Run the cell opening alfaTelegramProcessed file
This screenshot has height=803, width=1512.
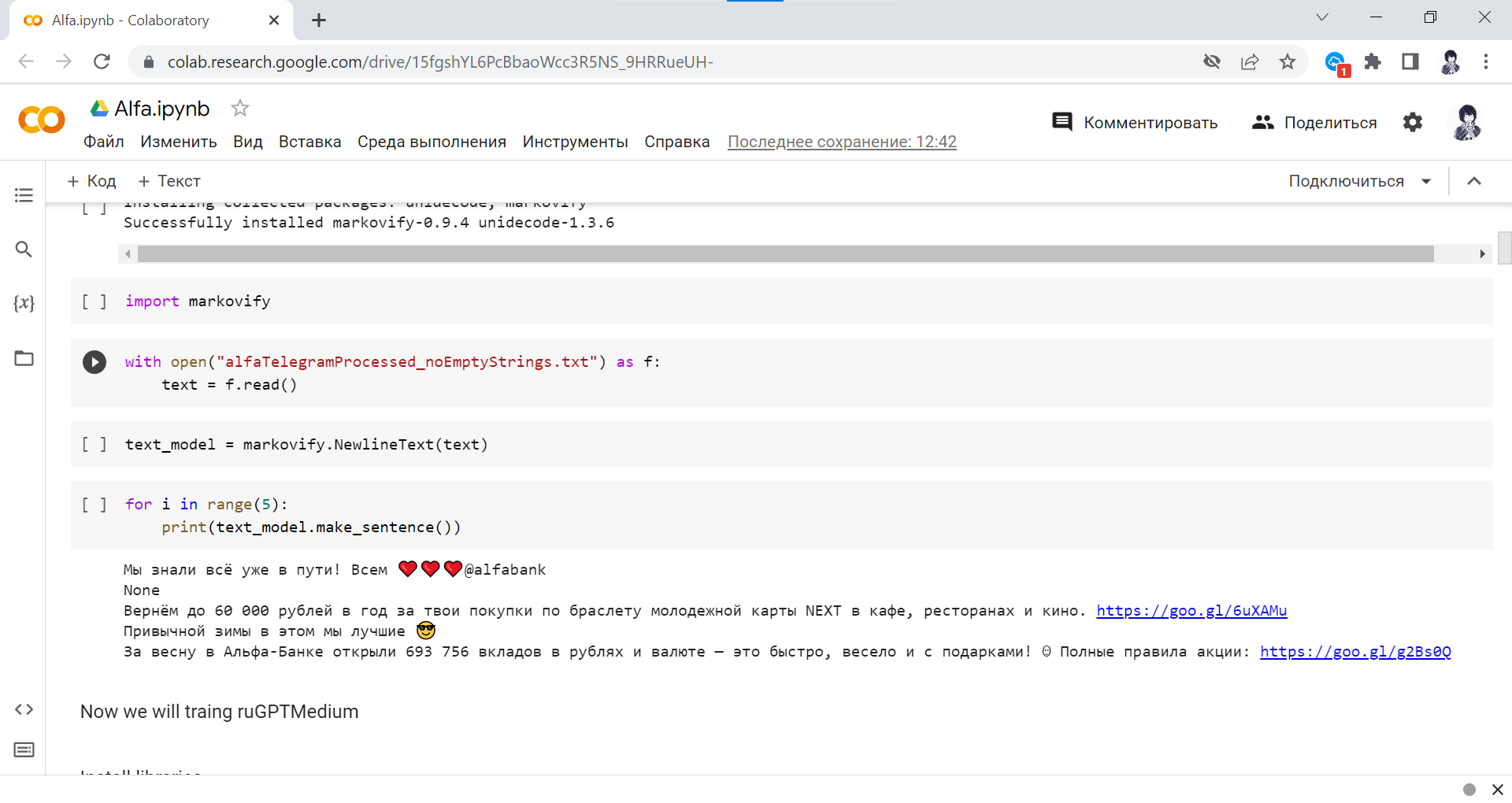coord(94,362)
